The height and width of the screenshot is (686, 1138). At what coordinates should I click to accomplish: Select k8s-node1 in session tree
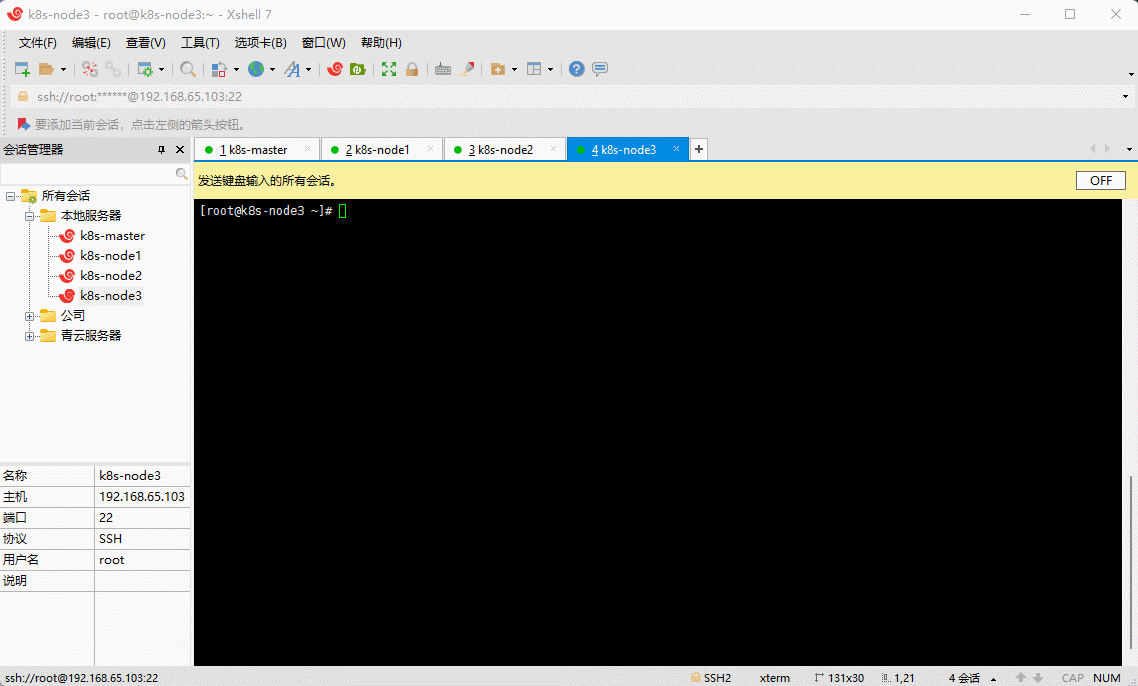(x=110, y=256)
